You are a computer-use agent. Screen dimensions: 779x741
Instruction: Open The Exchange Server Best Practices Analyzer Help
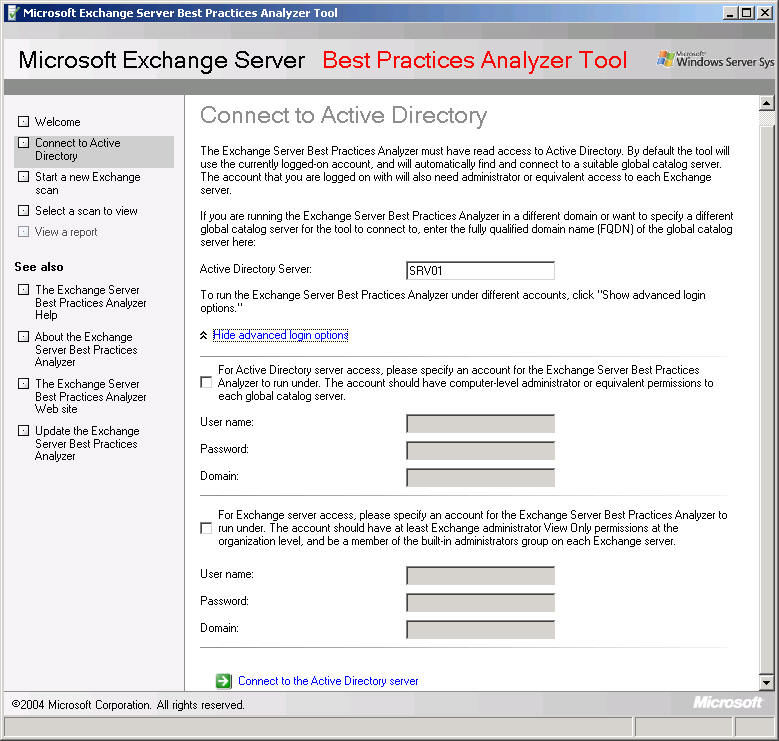[90, 302]
